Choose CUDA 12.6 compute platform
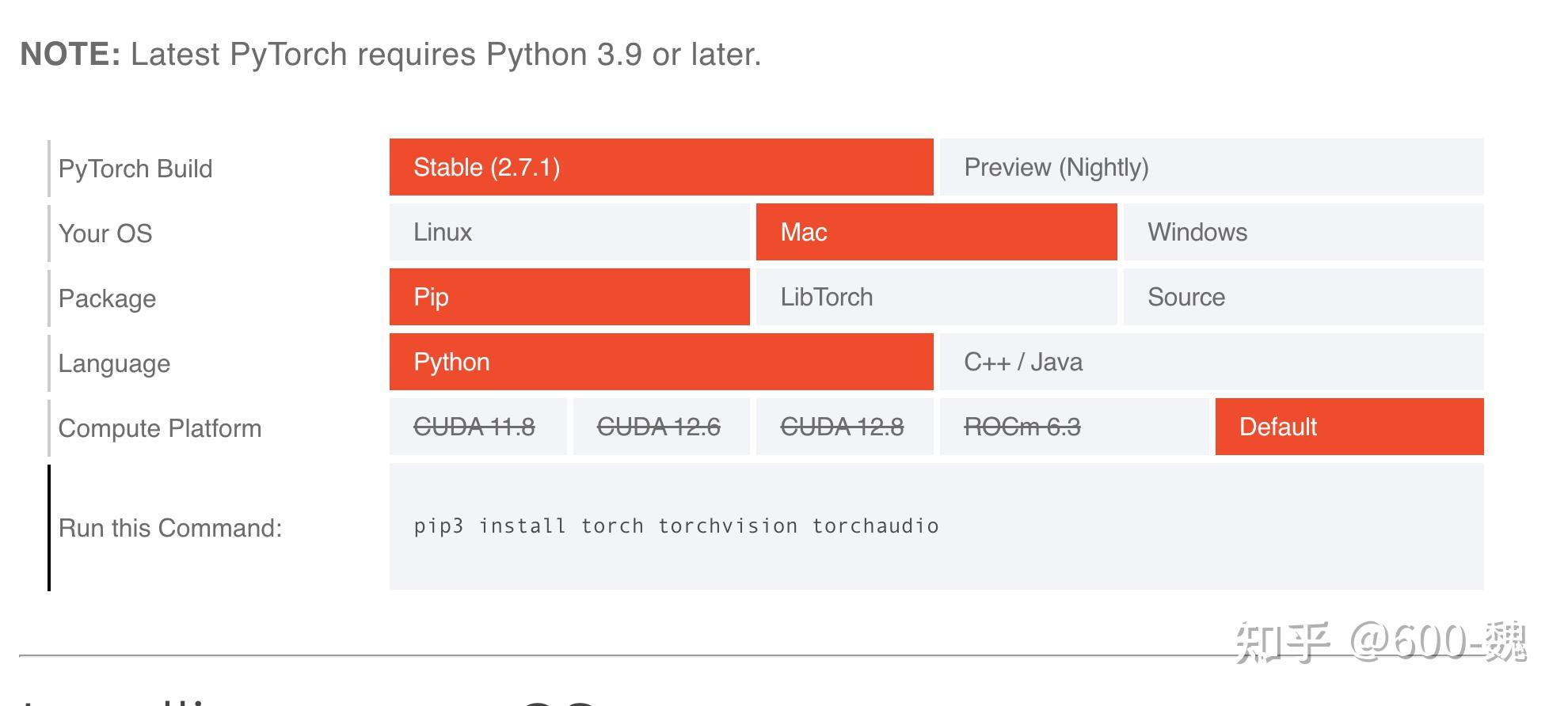The width and height of the screenshot is (1568, 706). (660, 427)
